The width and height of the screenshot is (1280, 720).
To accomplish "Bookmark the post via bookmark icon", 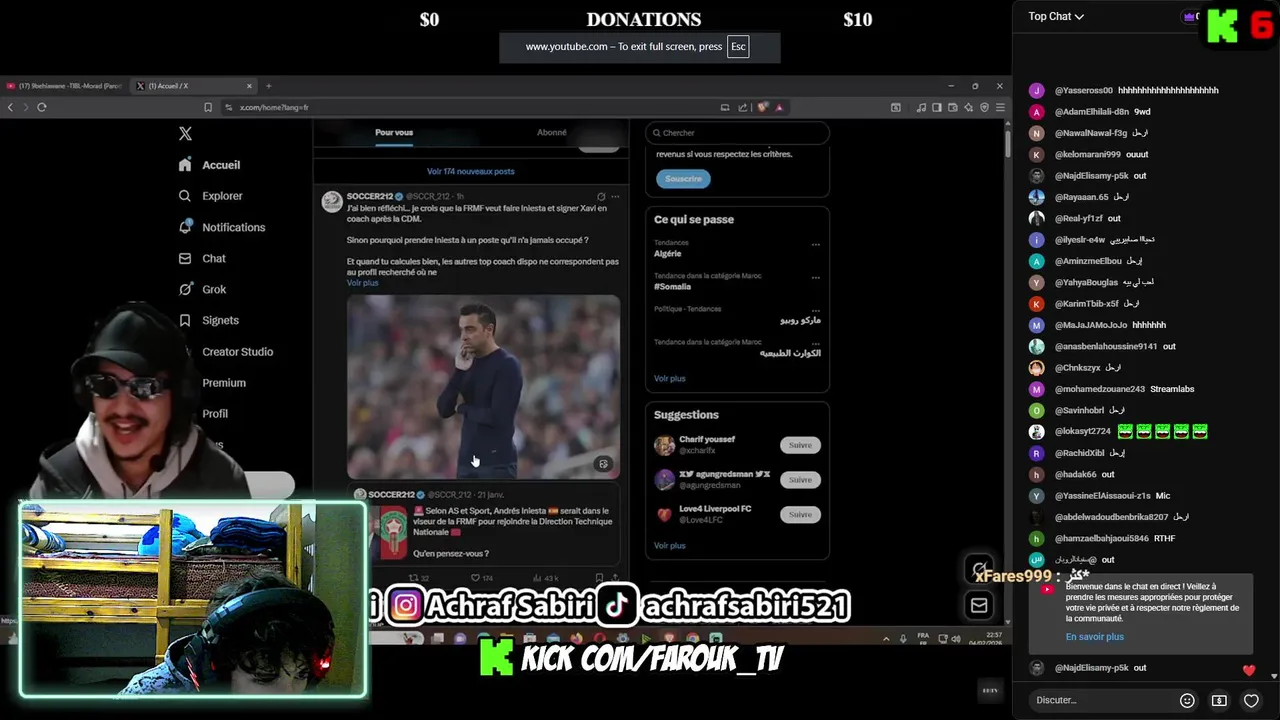I will [x=599, y=578].
